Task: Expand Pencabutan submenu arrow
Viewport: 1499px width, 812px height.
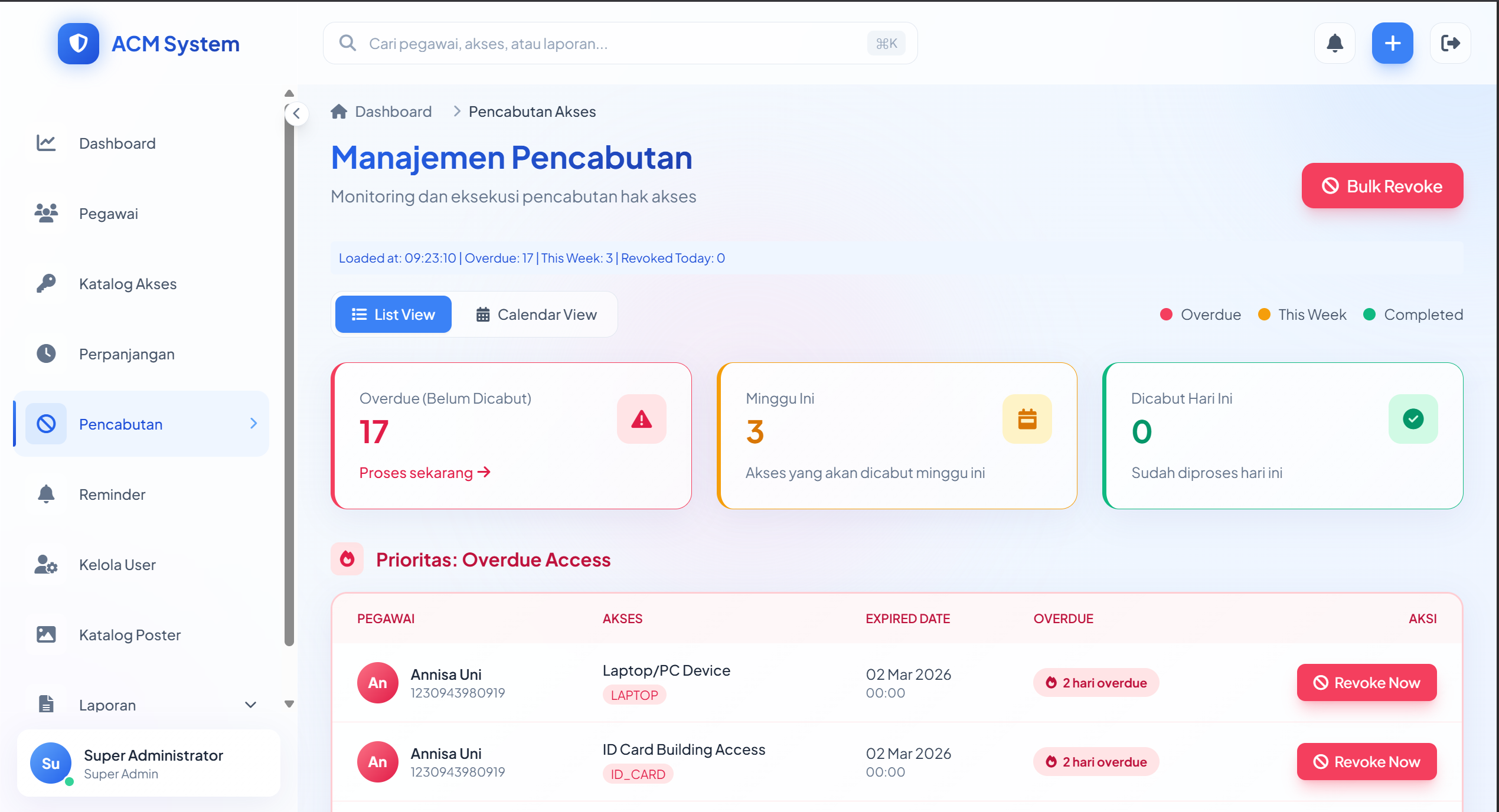Action: (x=253, y=424)
